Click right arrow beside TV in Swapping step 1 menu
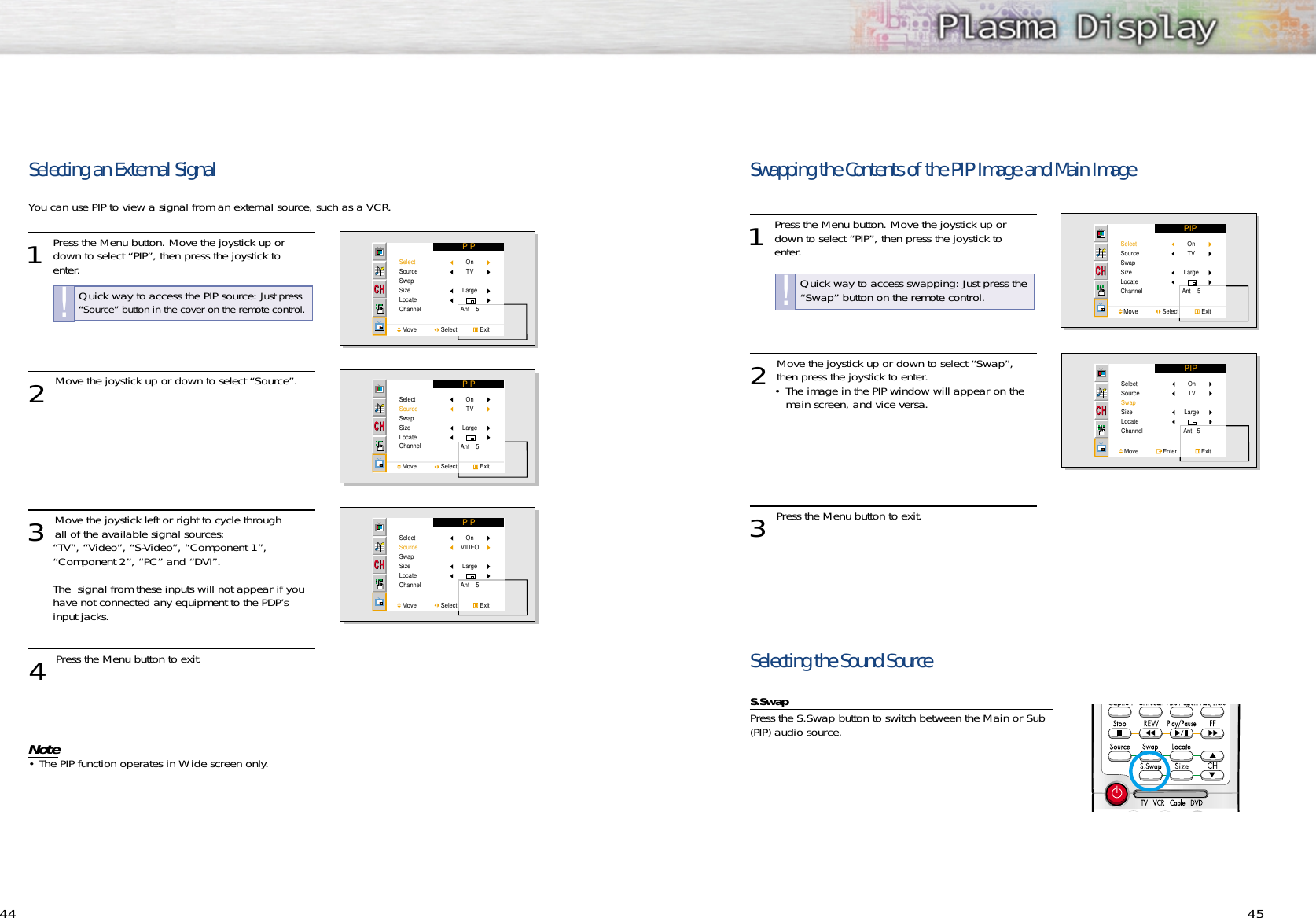Image resolution: width=1316 pixels, height=918 pixels. pyautogui.click(x=1210, y=254)
